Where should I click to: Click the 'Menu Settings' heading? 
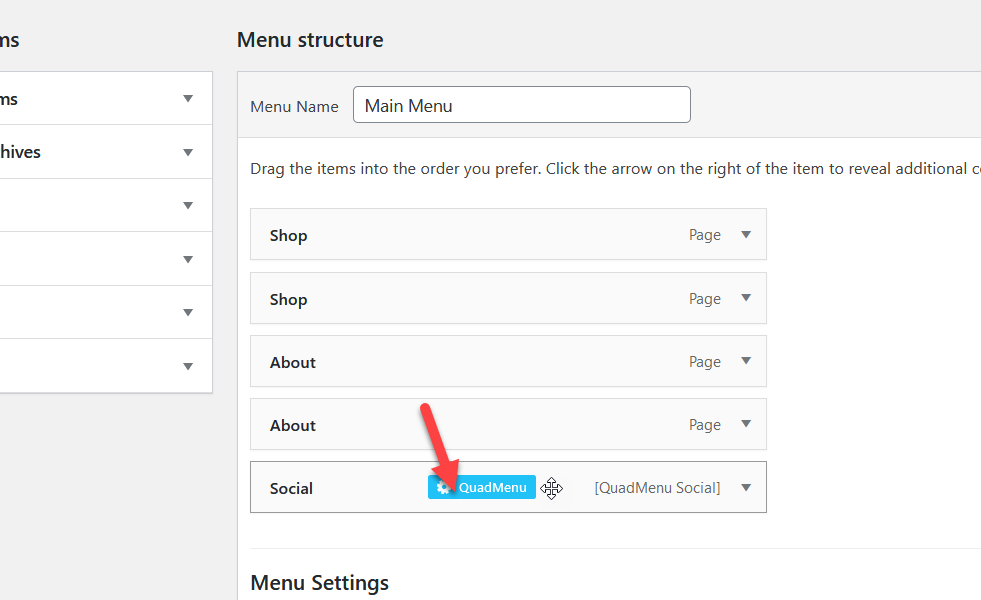click(320, 583)
